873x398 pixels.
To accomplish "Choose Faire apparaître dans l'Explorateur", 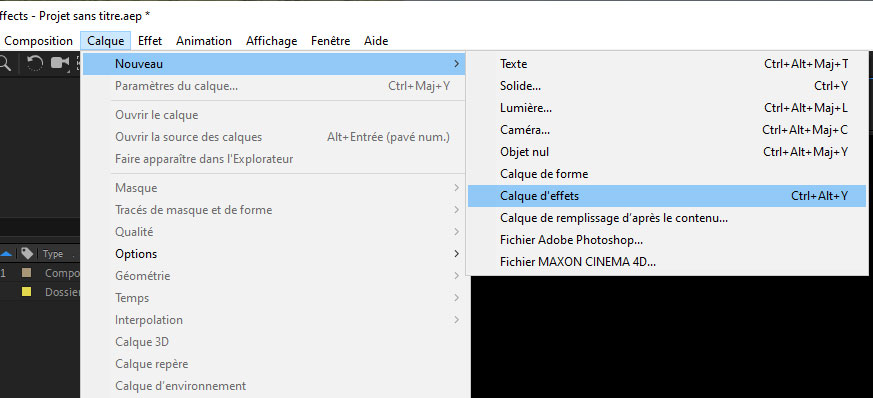I will [x=274, y=159].
